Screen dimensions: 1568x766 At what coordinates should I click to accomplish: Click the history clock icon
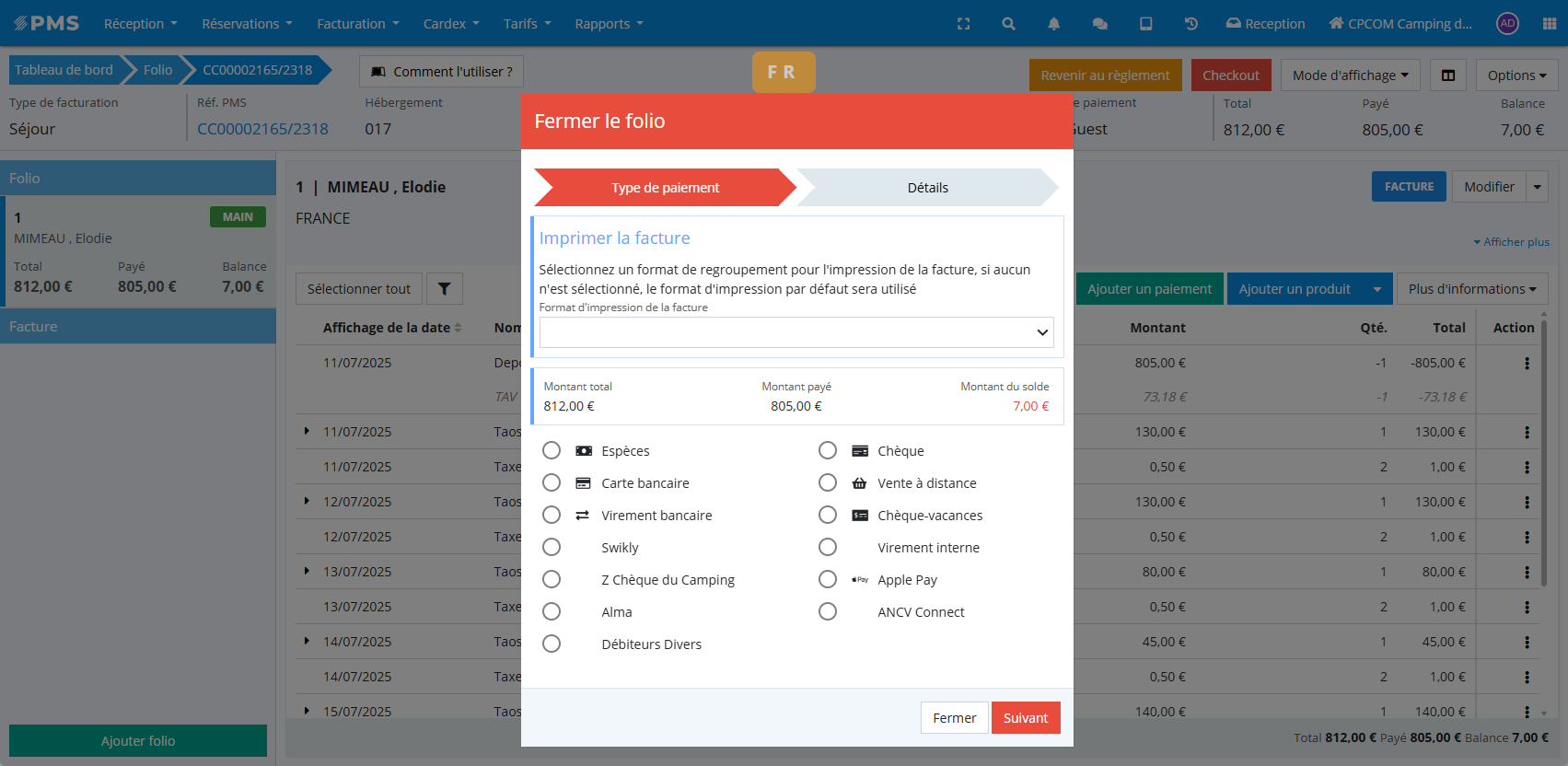click(x=1191, y=24)
